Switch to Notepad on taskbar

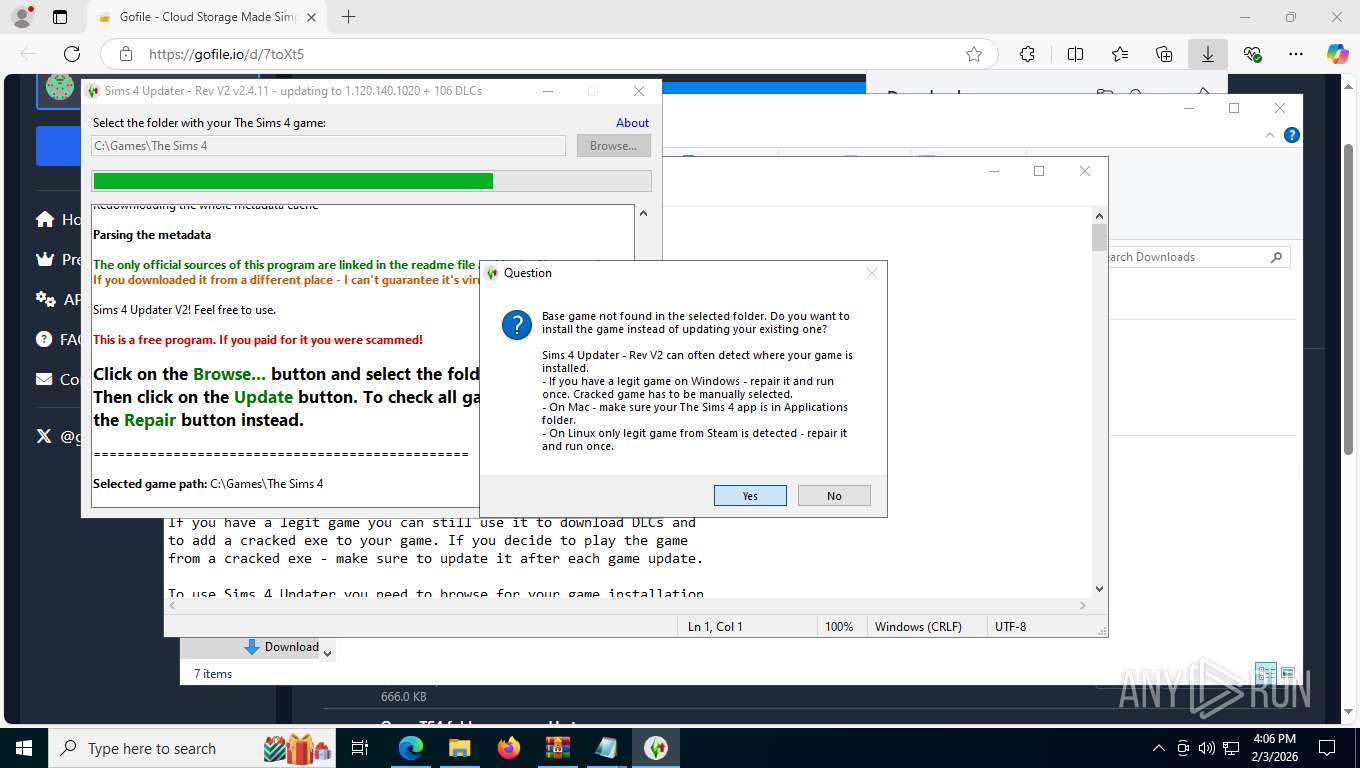607,748
